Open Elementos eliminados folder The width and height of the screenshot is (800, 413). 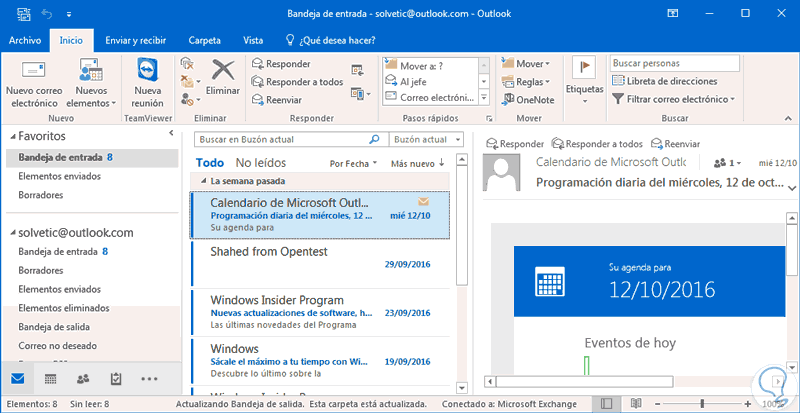[x=64, y=308]
